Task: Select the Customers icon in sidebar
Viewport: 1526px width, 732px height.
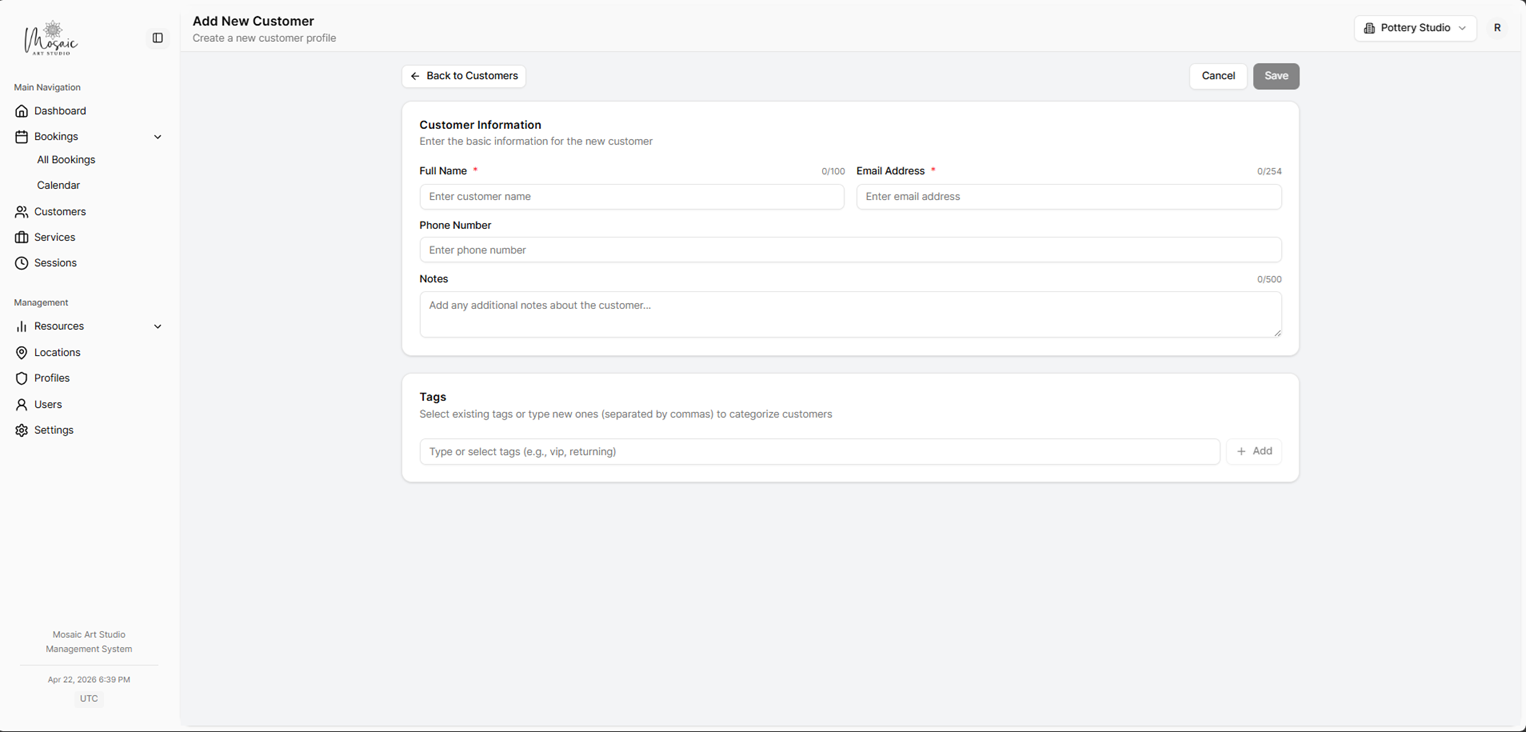Action: pos(21,211)
